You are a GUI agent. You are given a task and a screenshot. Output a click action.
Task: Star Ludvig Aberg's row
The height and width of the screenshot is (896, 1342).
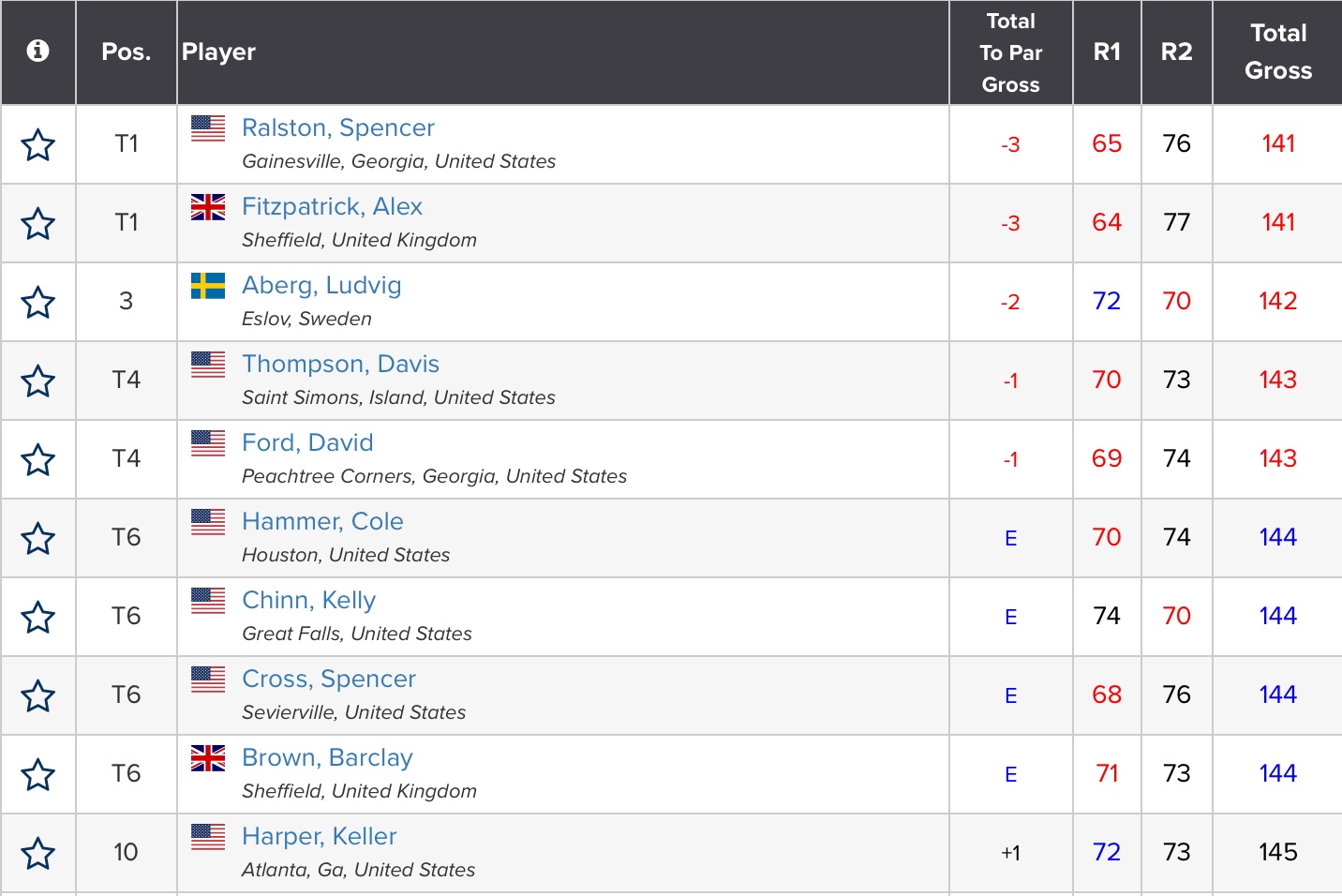point(37,303)
